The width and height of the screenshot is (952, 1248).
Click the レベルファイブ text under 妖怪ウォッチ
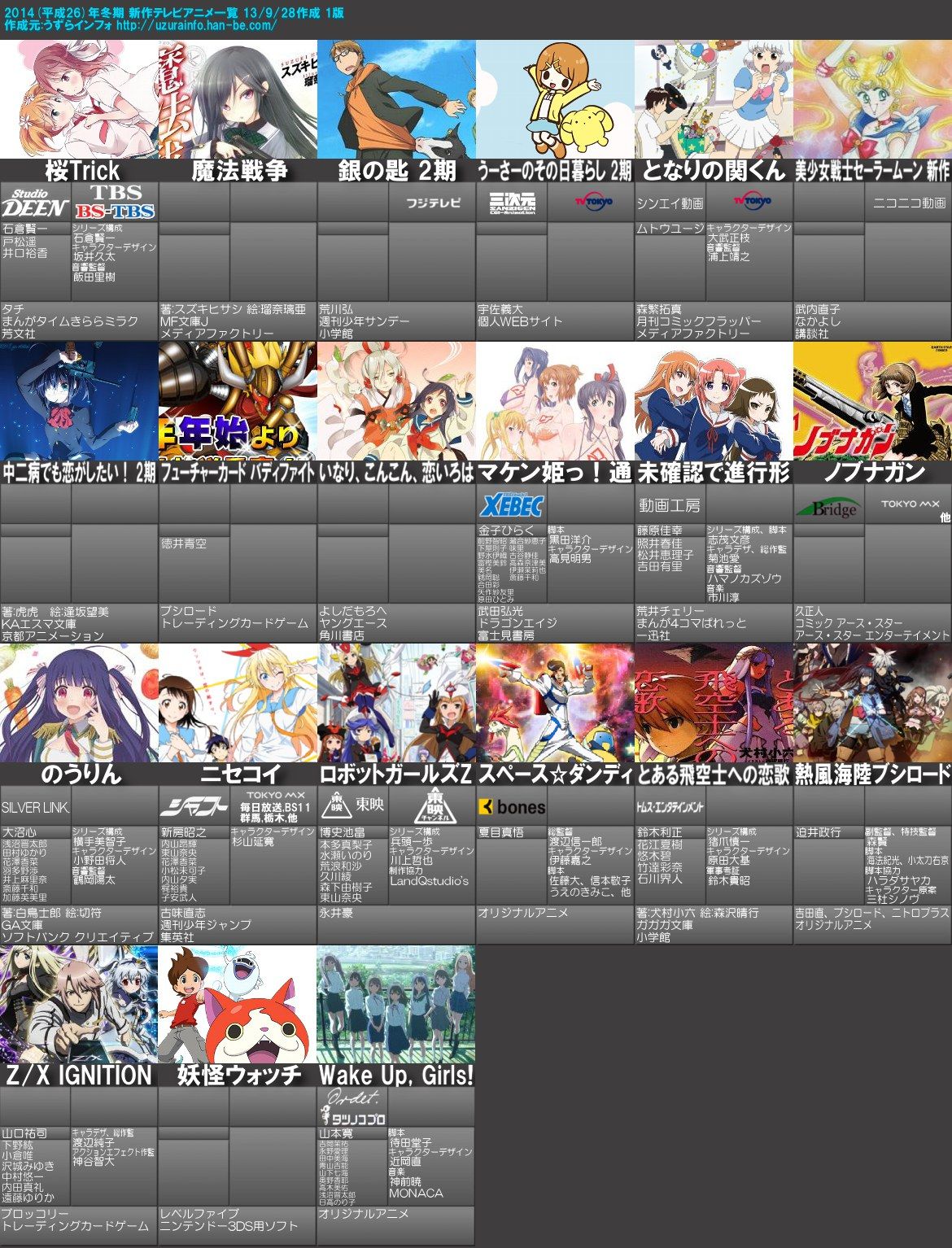[x=200, y=1214]
